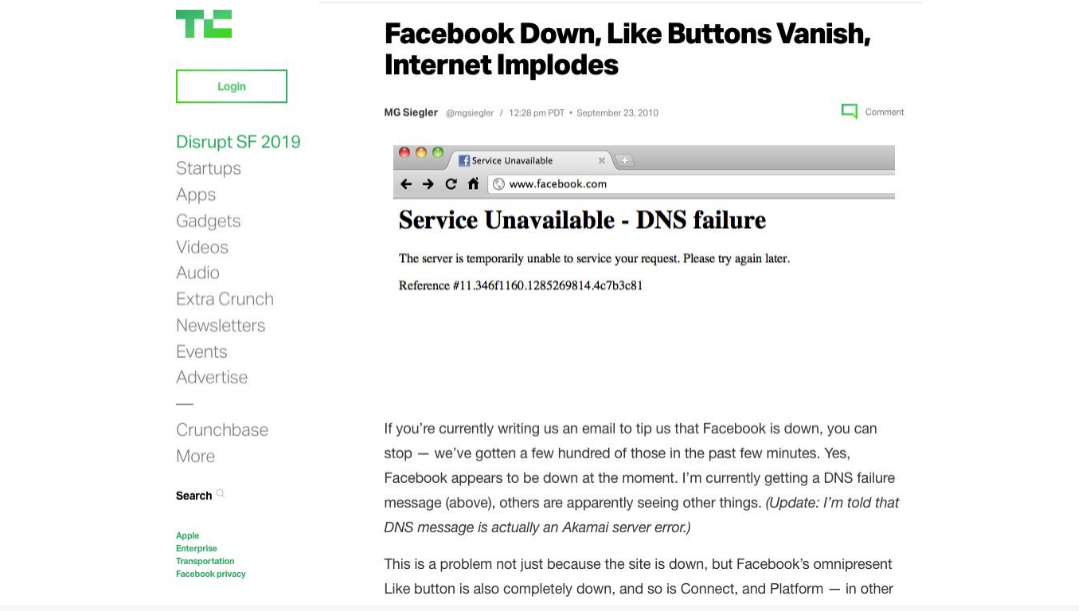Select Extra Crunch in sidebar
Image resolution: width=1079 pixels, height=611 pixels.
(224, 299)
